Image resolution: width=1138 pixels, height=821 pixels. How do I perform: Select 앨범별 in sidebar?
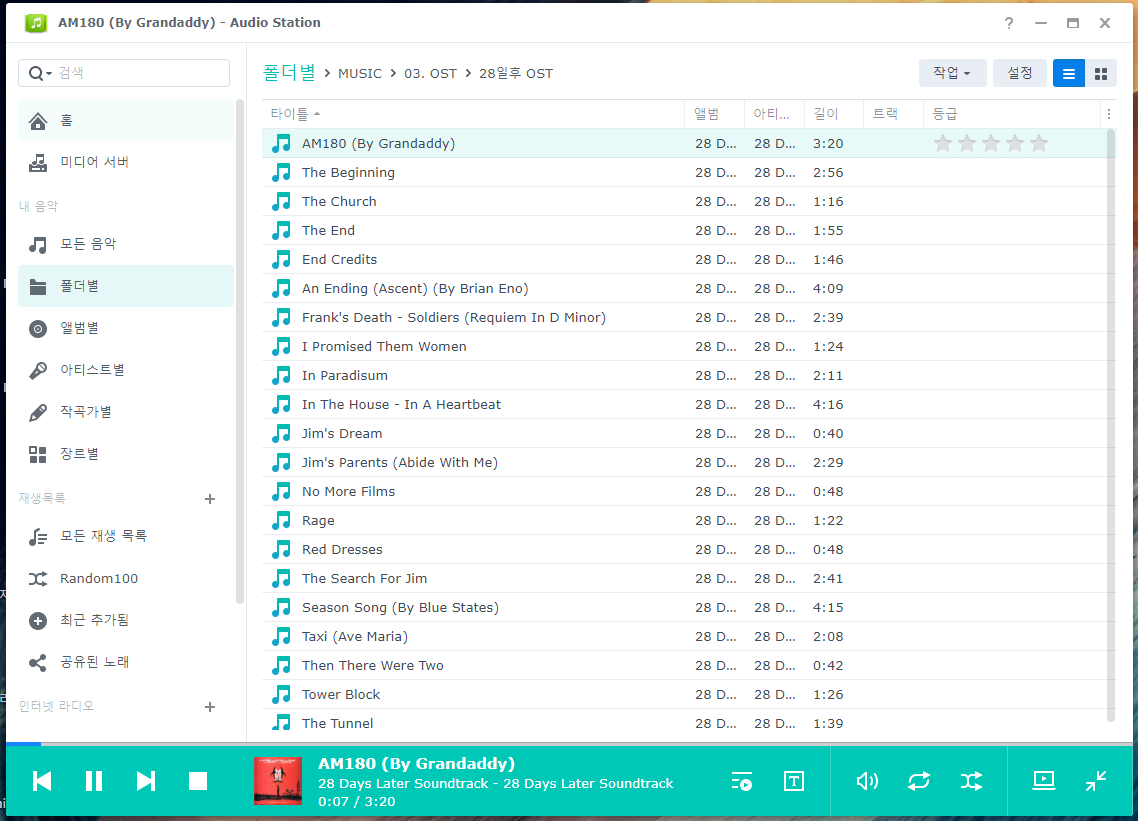126,328
